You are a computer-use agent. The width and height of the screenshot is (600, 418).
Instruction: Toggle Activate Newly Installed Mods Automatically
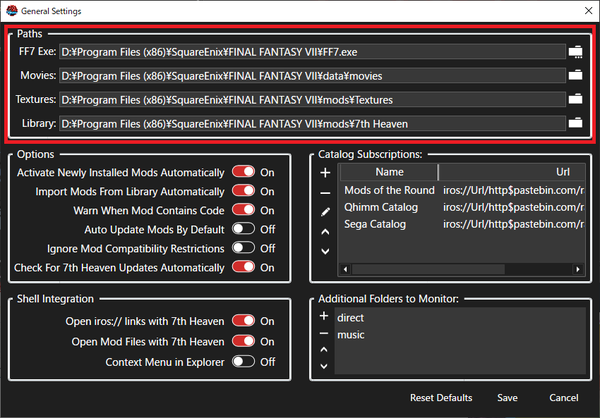coord(243,172)
